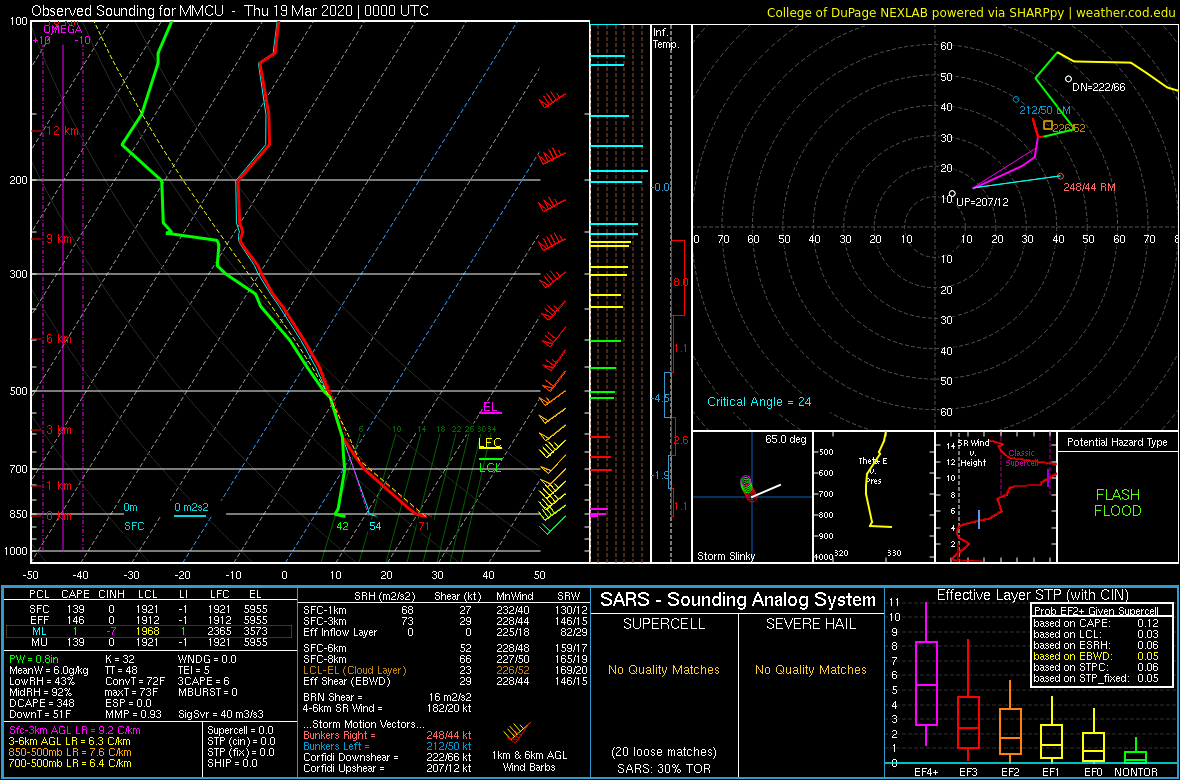Click the Bunkers right-mover marker '248/44 RM'
Viewport: 1180px width, 780px height.
[1088, 186]
